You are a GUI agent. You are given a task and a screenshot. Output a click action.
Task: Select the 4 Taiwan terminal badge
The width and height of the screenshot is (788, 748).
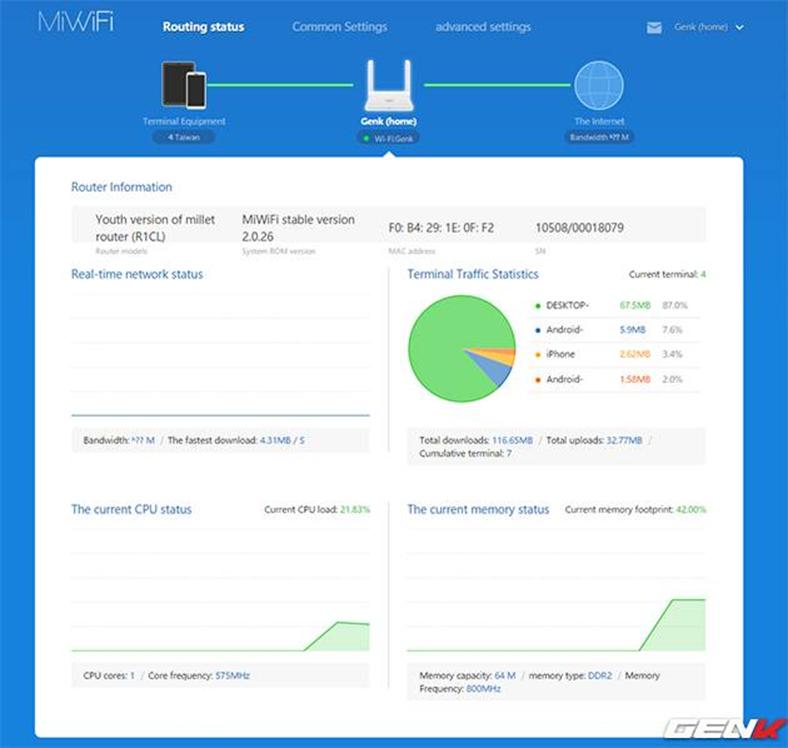coord(184,137)
